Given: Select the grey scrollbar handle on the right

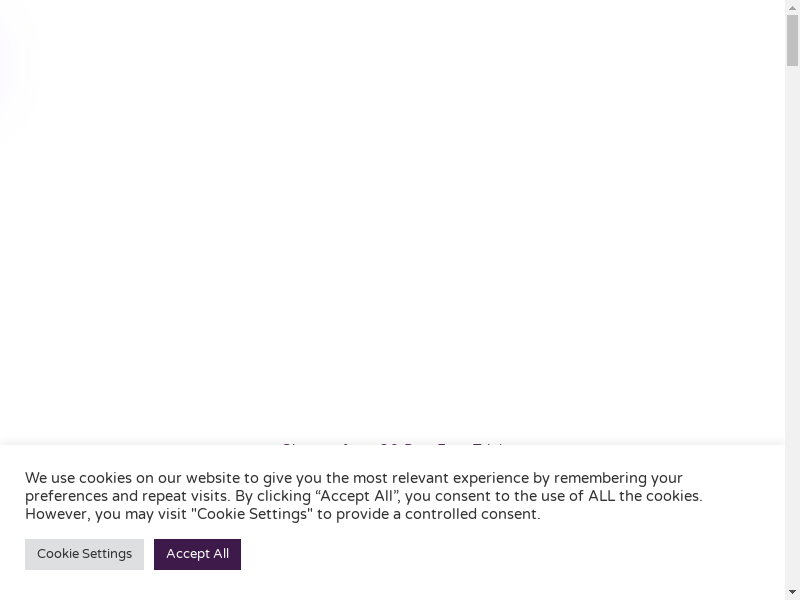Looking at the screenshot, I should click(x=792, y=40).
